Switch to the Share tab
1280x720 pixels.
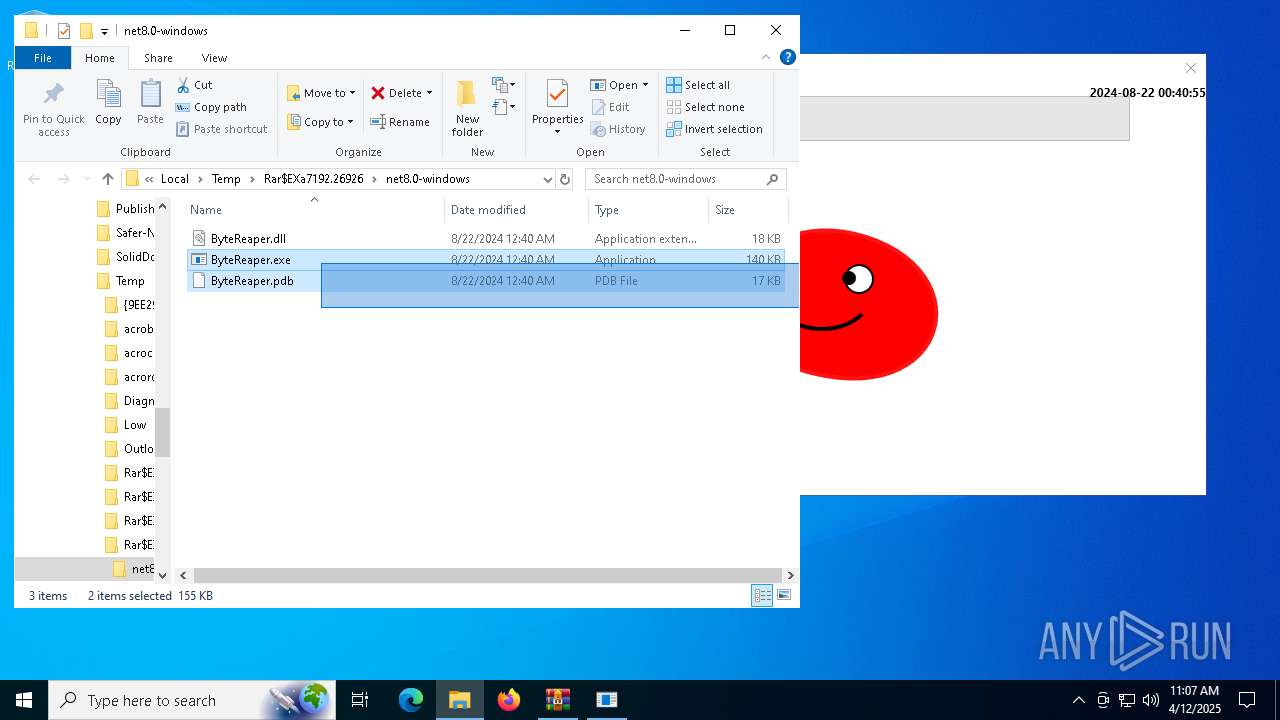(158, 58)
